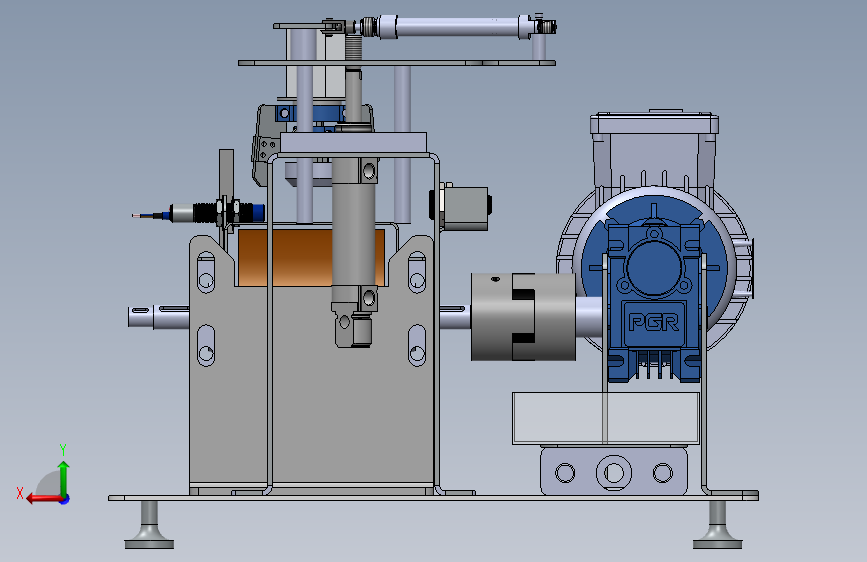This screenshot has width=867, height=562.
Task: Select the left leveling foot under base plate
Action: click(x=149, y=525)
